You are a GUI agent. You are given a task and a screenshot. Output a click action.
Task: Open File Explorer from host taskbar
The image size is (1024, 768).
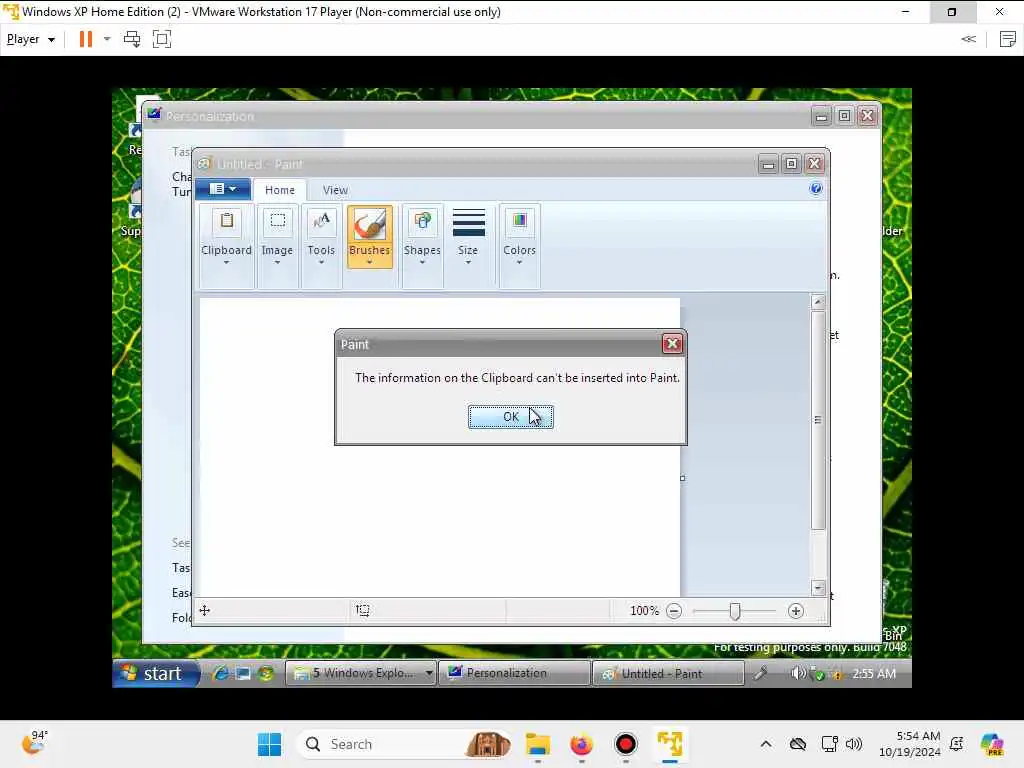[x=537, y=744]
